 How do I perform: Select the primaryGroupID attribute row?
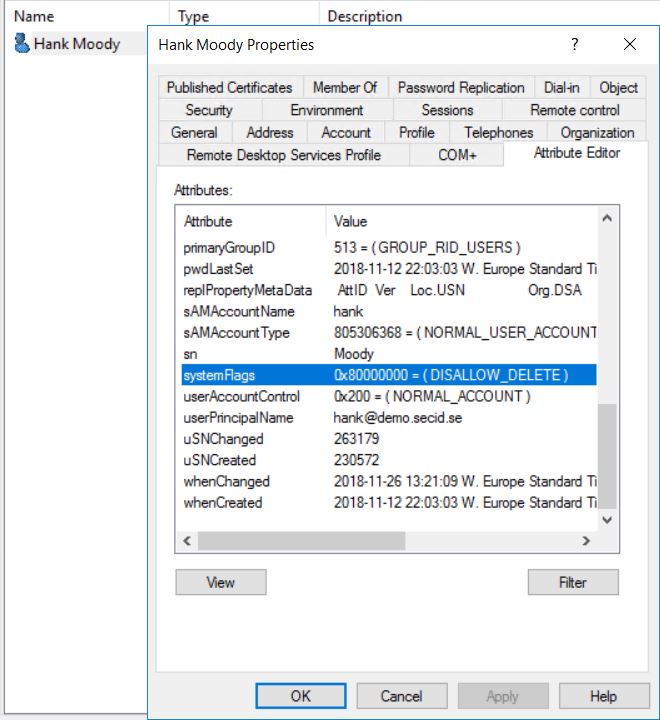tap(389, 248)
